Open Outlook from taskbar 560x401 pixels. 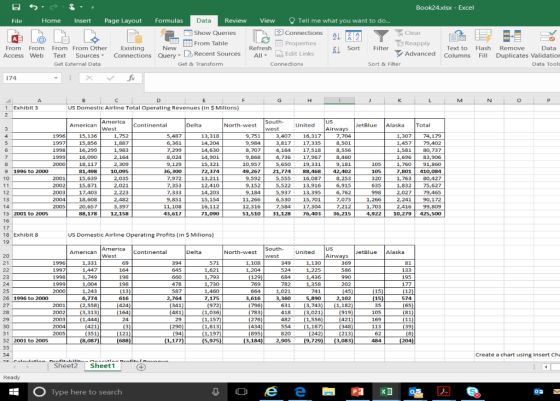(x=415, y=392)
